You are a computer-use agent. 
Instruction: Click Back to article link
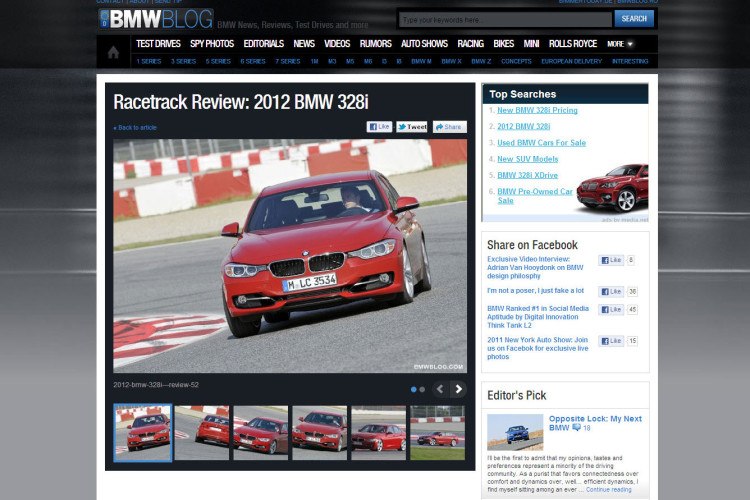tap(135, 128)
